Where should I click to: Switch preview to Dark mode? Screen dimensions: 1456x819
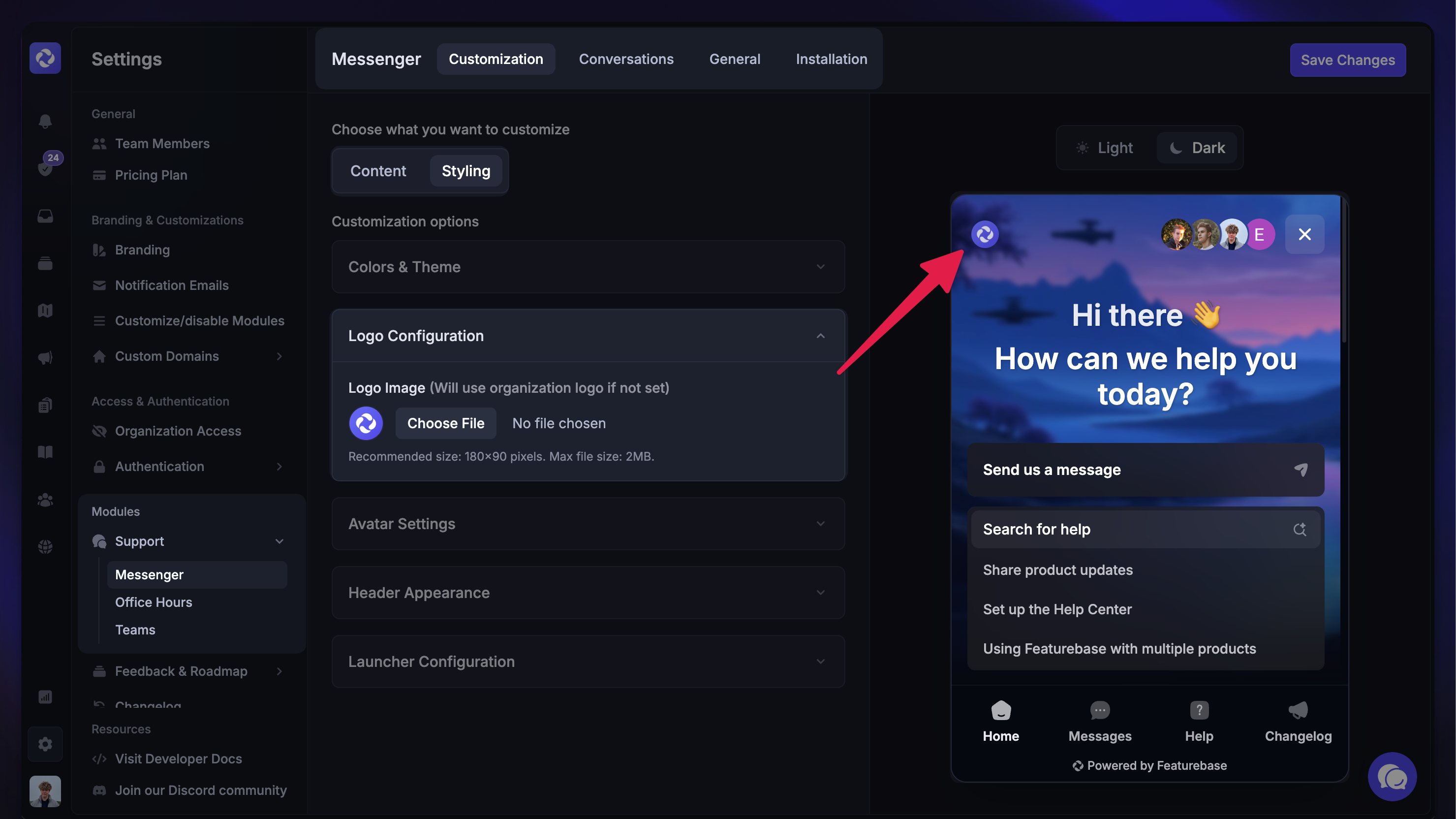[x=1197, y=148]
